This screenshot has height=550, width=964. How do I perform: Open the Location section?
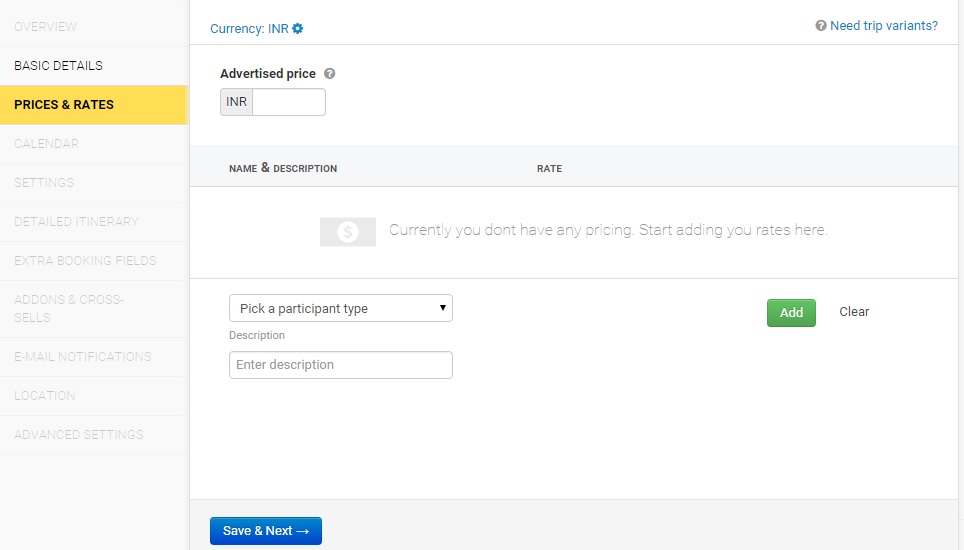[x=45, y=396]
